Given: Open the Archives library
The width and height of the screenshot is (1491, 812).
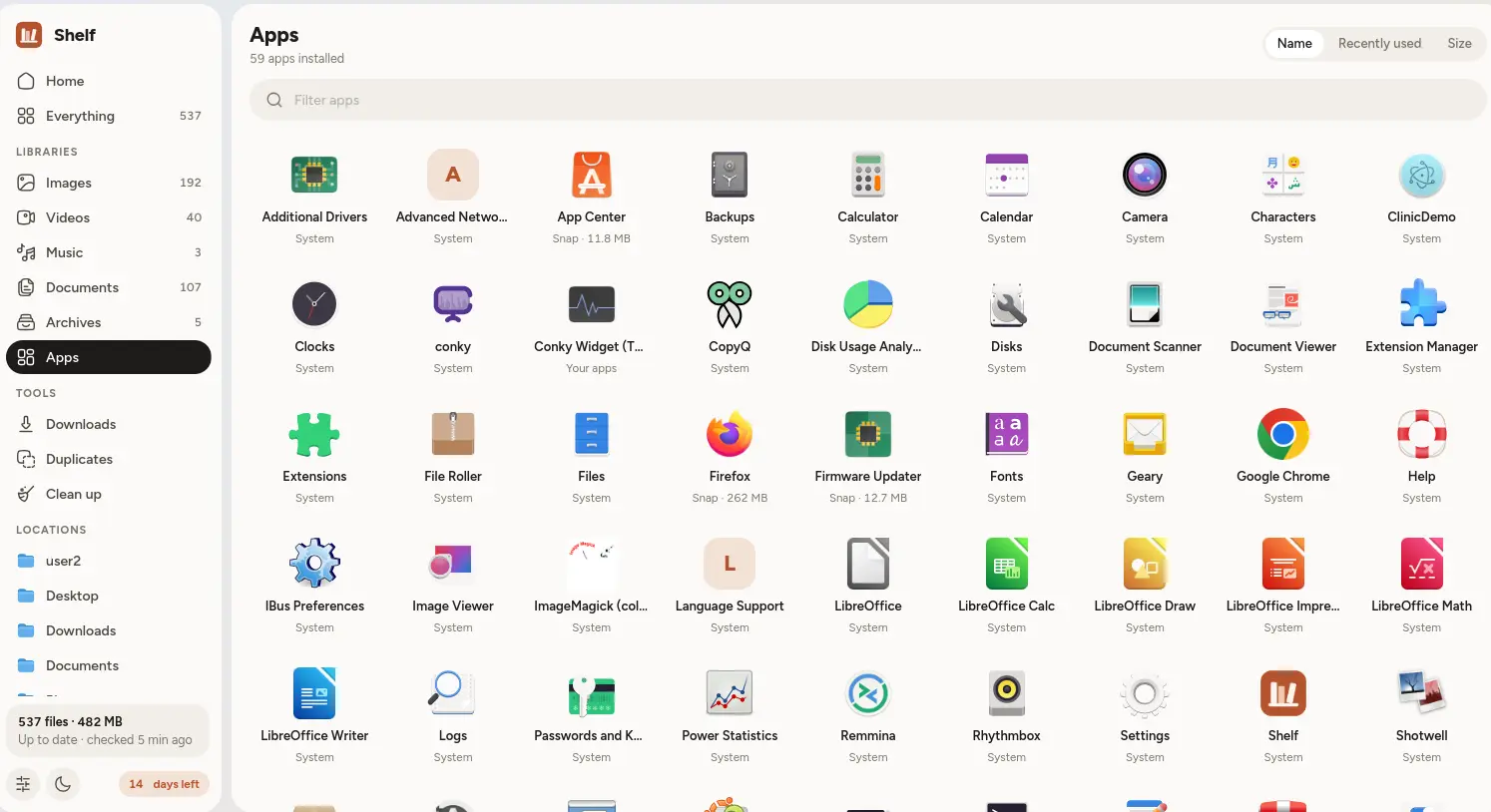Looking at the screenshot, I should tap(109, 322).
